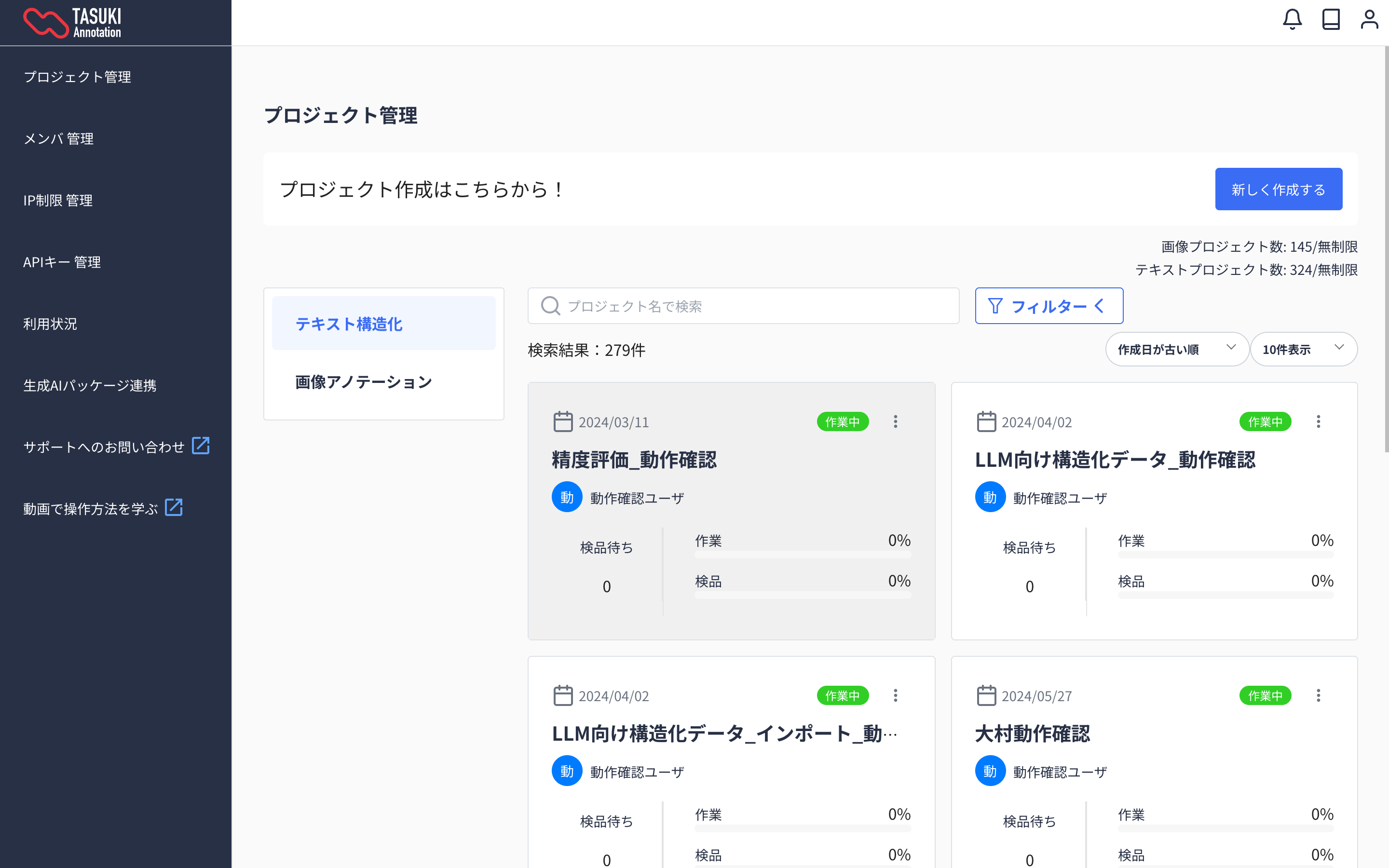
Task: Expand the フィルター panel
Action: (x=1049, y=306)
